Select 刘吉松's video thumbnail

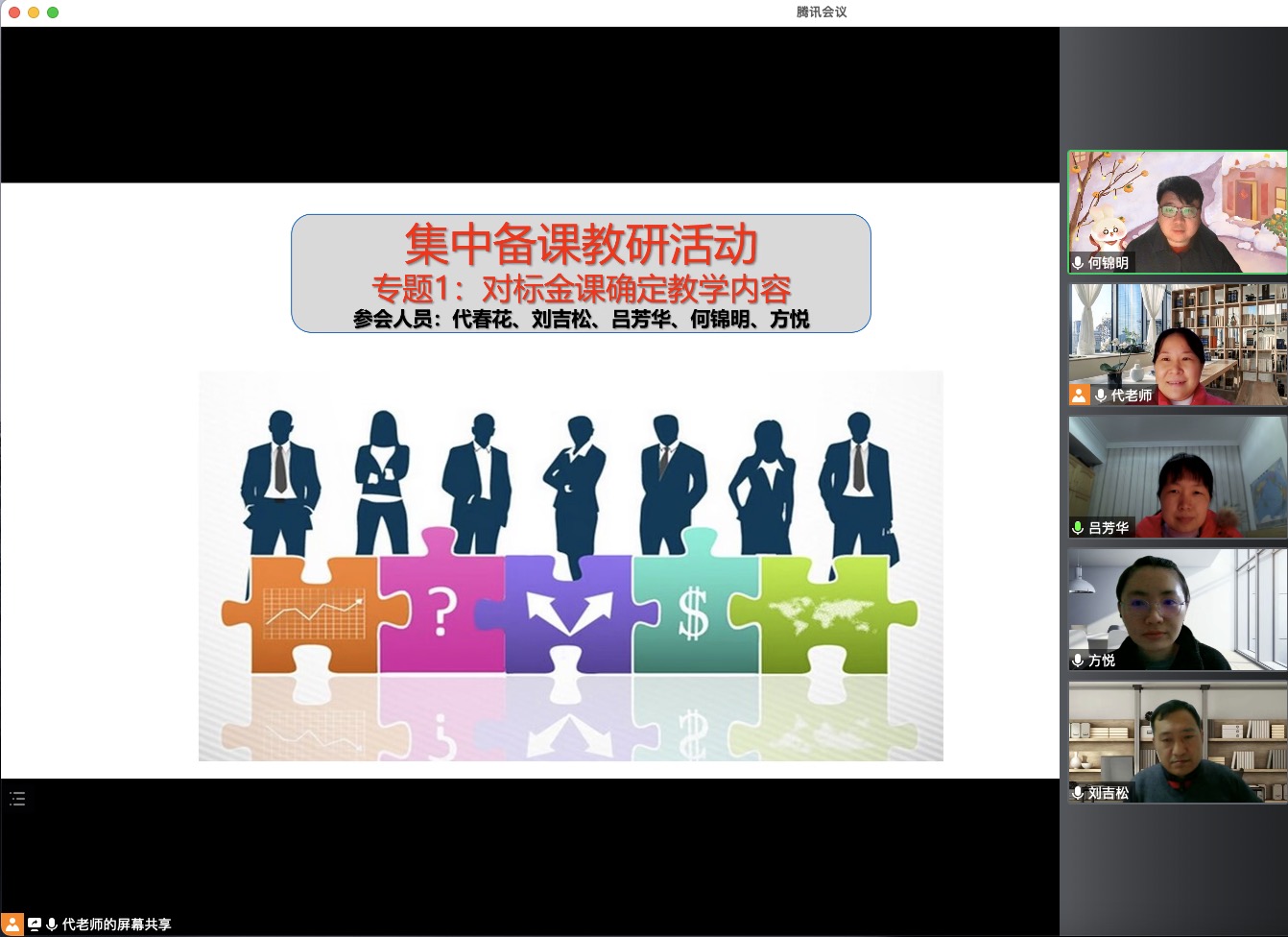1177,741
